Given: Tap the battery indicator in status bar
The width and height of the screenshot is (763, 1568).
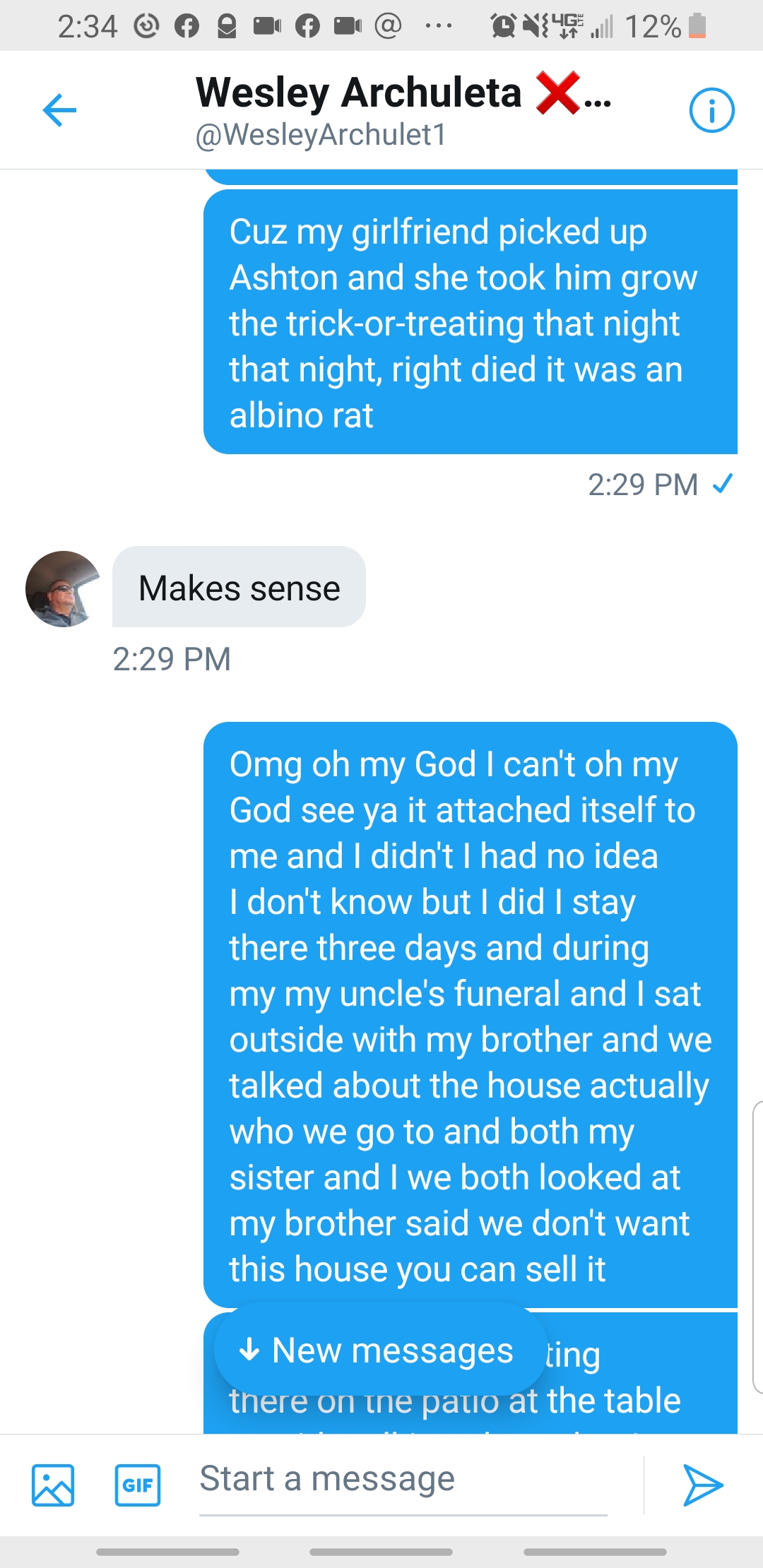Looking at the screenshot, I should [x=697, y=26].
